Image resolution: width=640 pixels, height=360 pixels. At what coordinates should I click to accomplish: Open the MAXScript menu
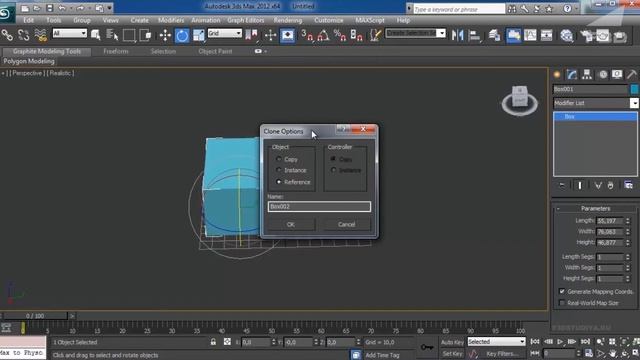370,20
